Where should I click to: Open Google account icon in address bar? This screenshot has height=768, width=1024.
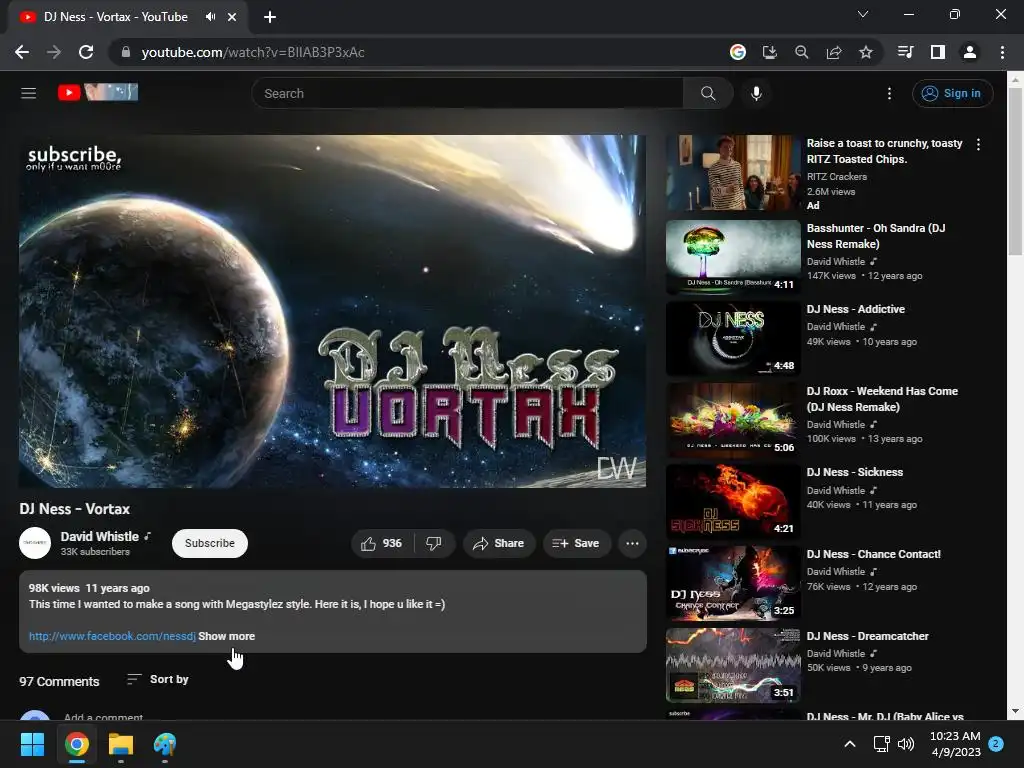click(738, 52)
